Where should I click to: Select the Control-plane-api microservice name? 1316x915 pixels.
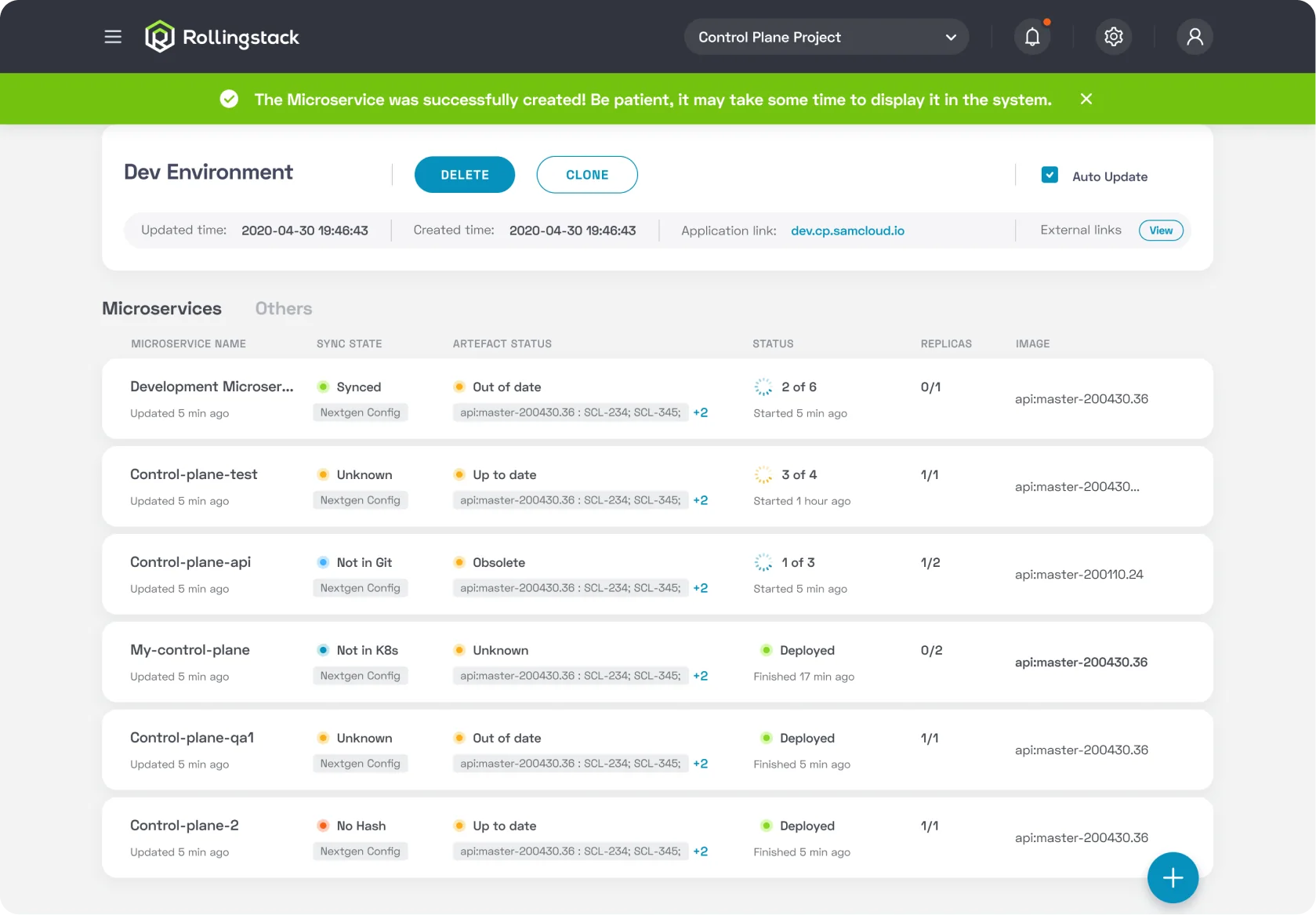tap(190, 562)
